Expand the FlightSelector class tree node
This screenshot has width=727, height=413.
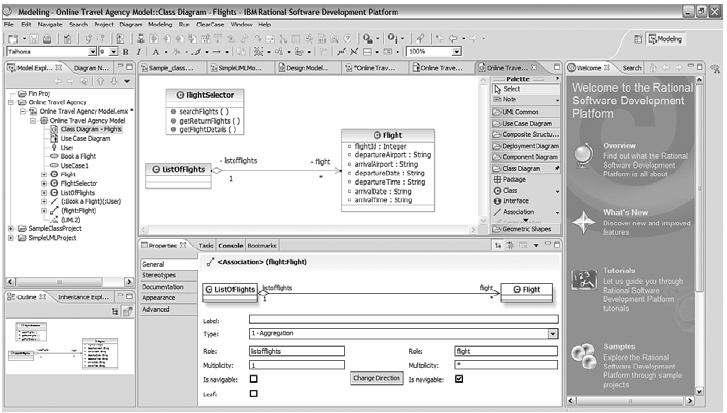[45, 184]
